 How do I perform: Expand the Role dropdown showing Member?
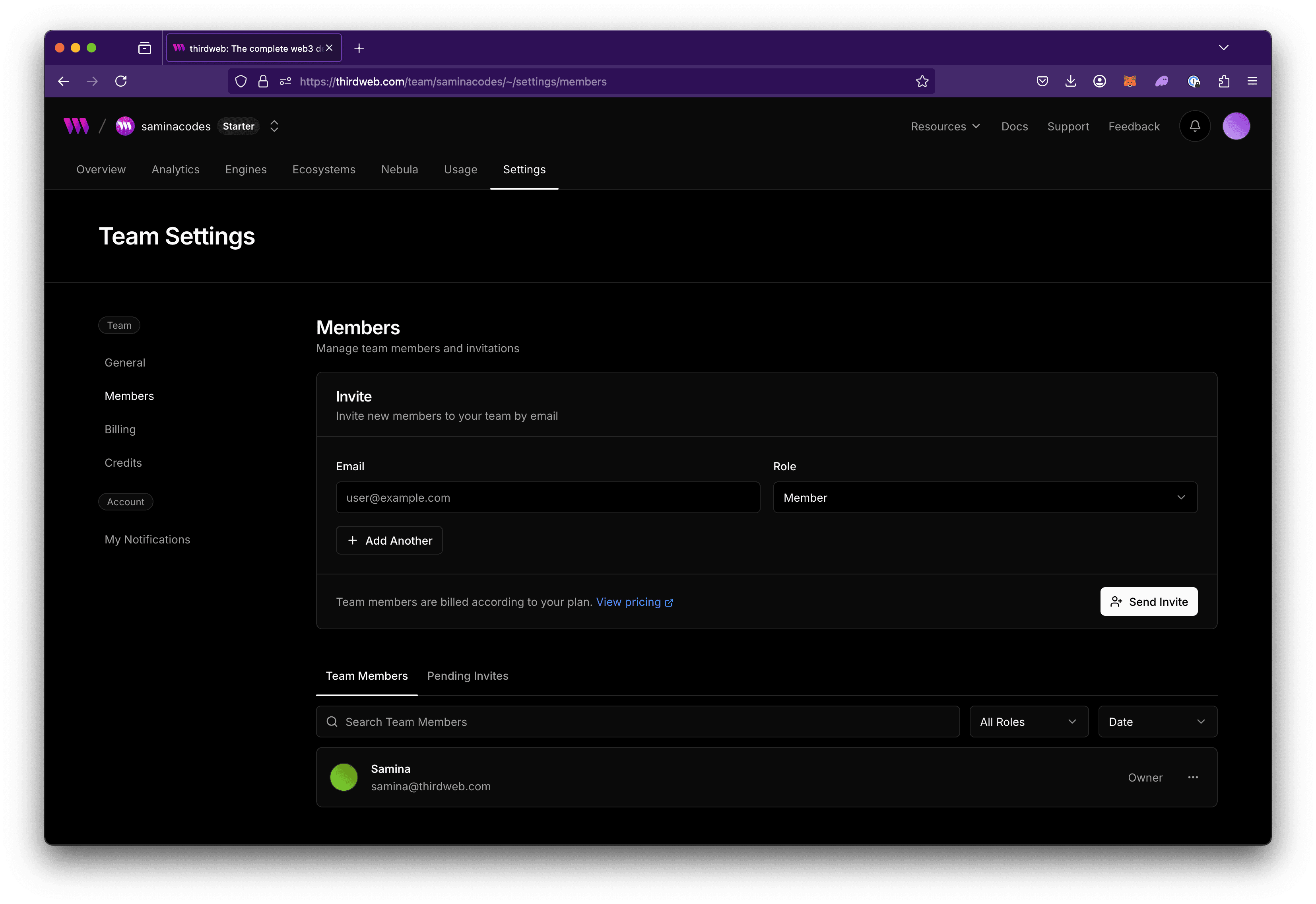984,497
